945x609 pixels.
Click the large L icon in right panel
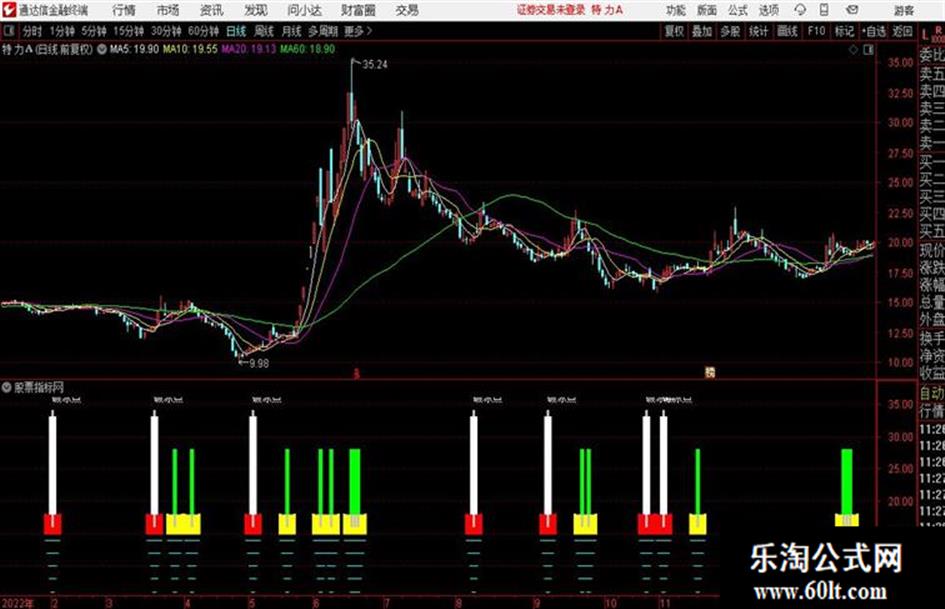pyautogui.click(x=925, y=35)
